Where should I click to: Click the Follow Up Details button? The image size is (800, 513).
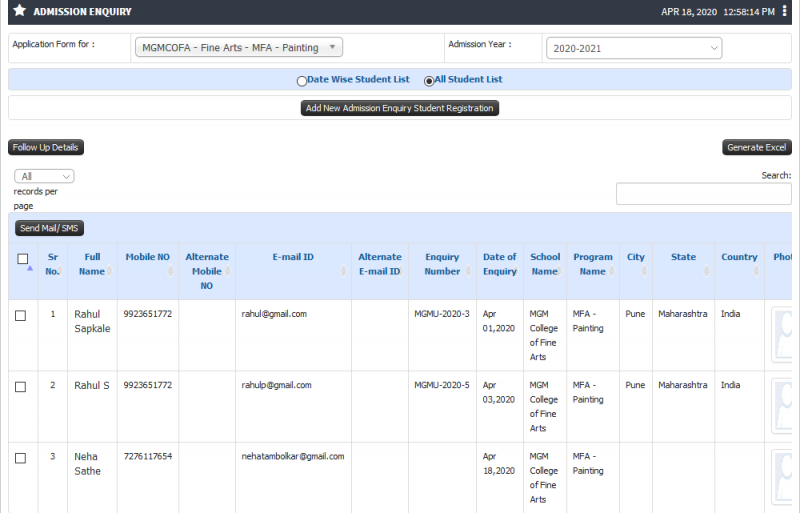click(x=46, y=148)
